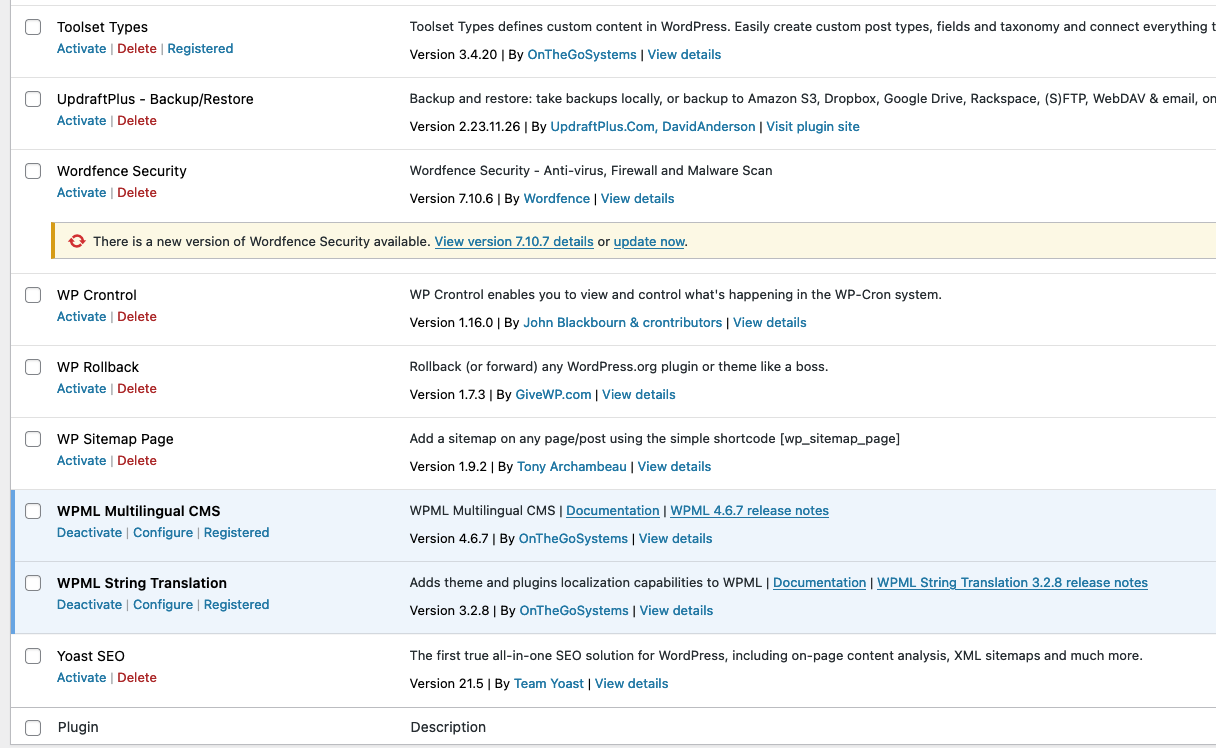Screen dimensions: 1216x748
Task: Activate Wordfence Security
Action: (81, 192)
